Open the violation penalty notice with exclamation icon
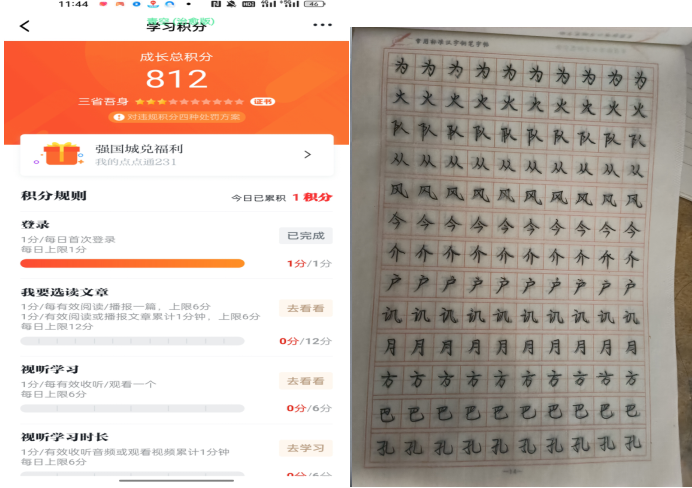The height and width of the screenshot is (488, 692). click(177, 117)
